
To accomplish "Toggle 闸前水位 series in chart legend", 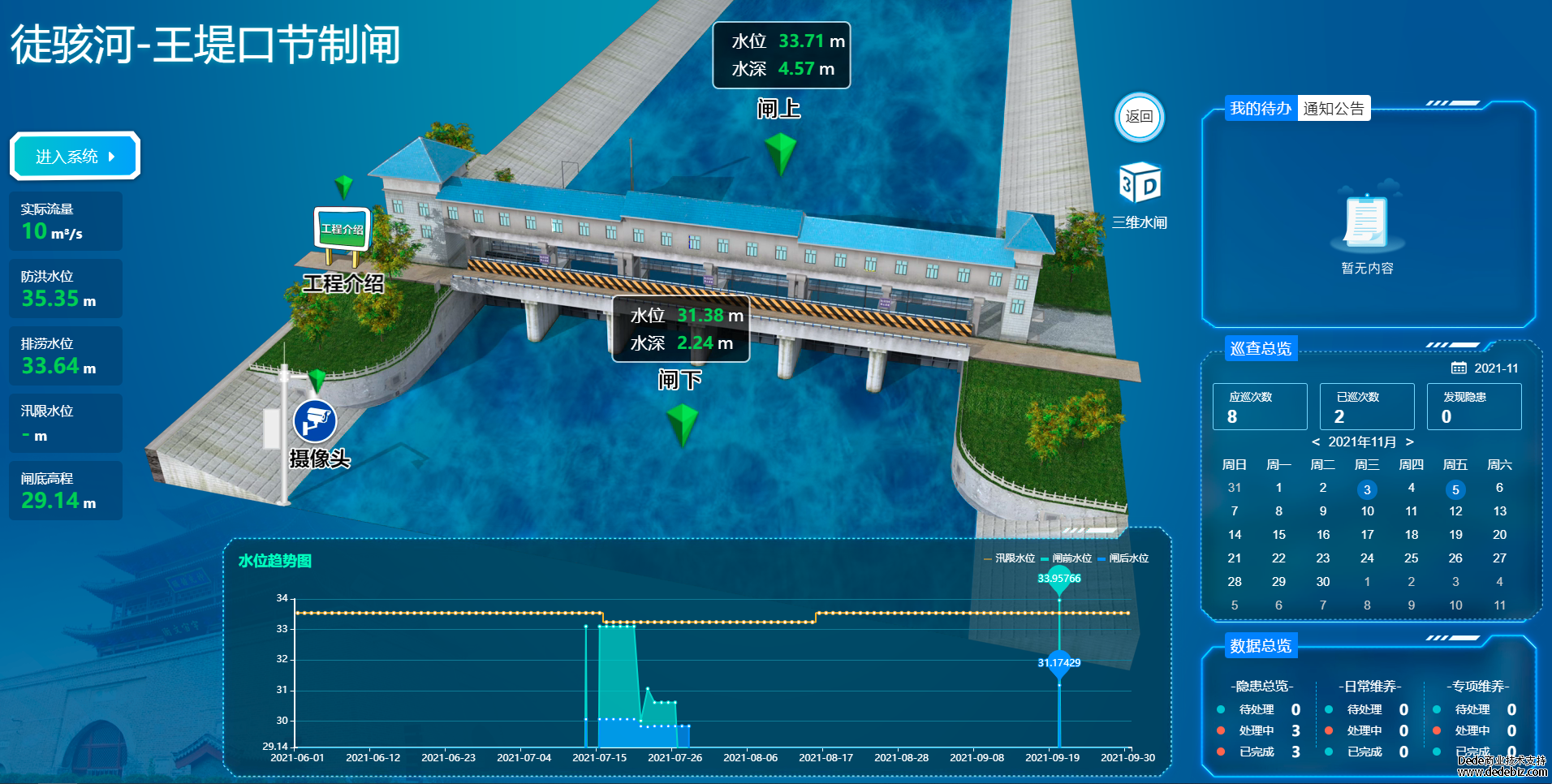I will (1067, 558).
